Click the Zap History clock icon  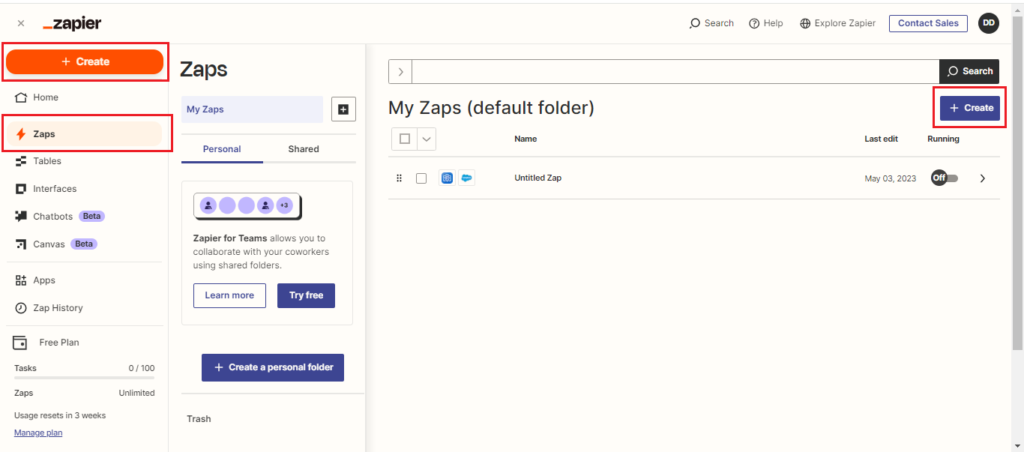pos(21,308)
